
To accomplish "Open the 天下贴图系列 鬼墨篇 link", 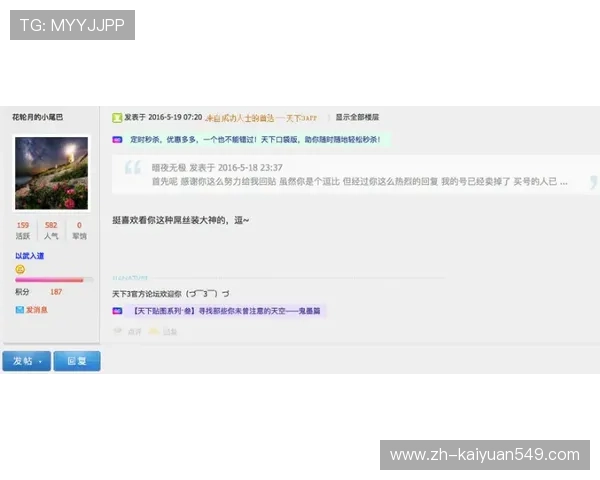I will point(227,311).
